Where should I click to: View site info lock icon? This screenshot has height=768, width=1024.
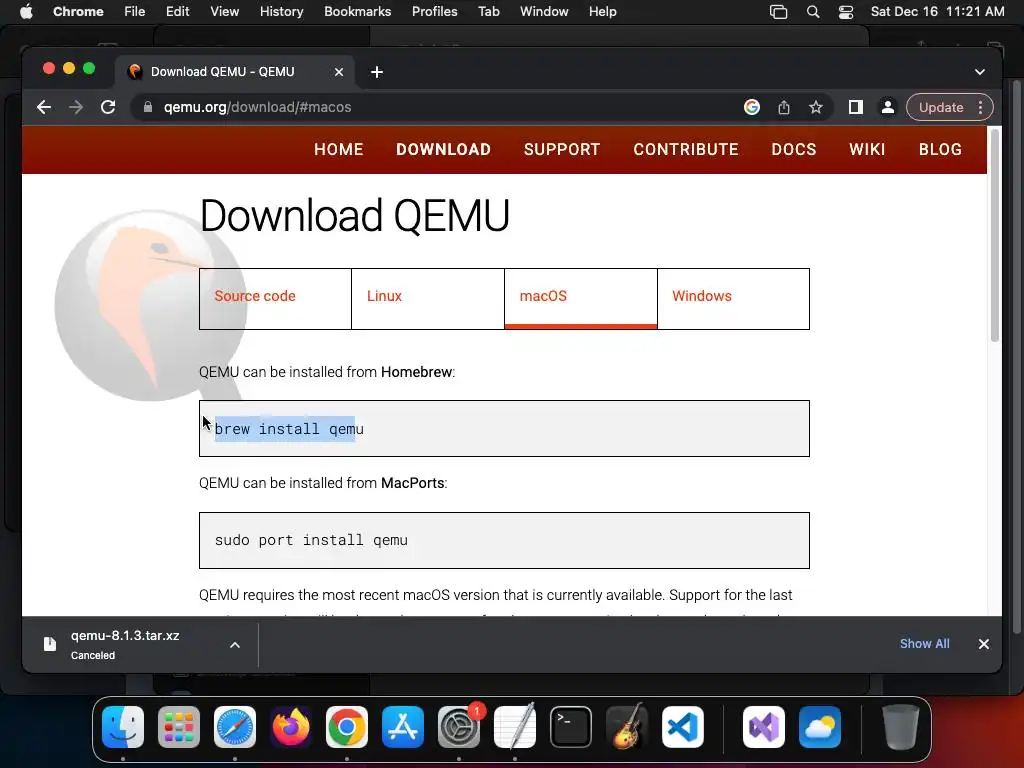148,107
